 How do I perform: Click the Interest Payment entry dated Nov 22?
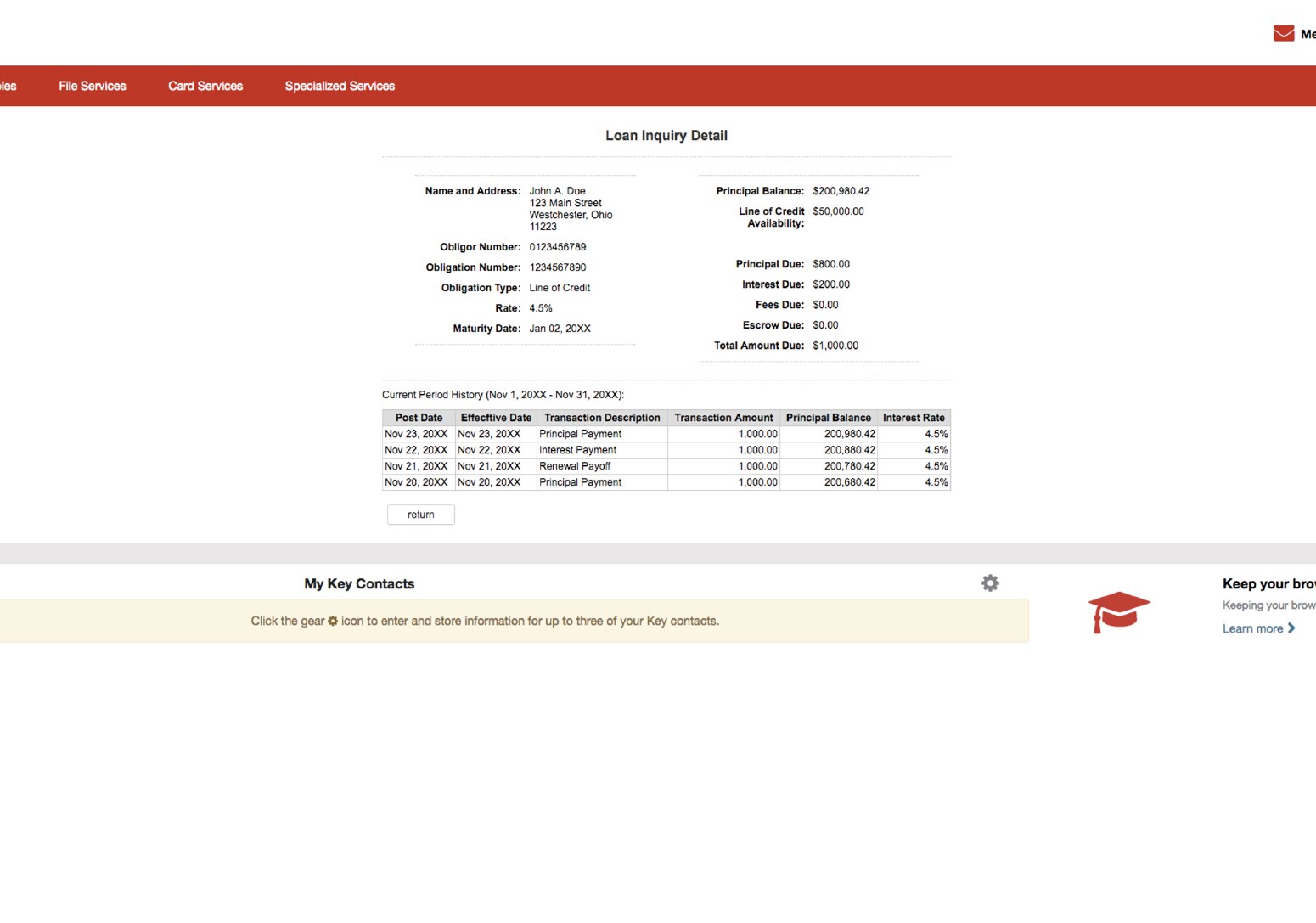point(577,449)
